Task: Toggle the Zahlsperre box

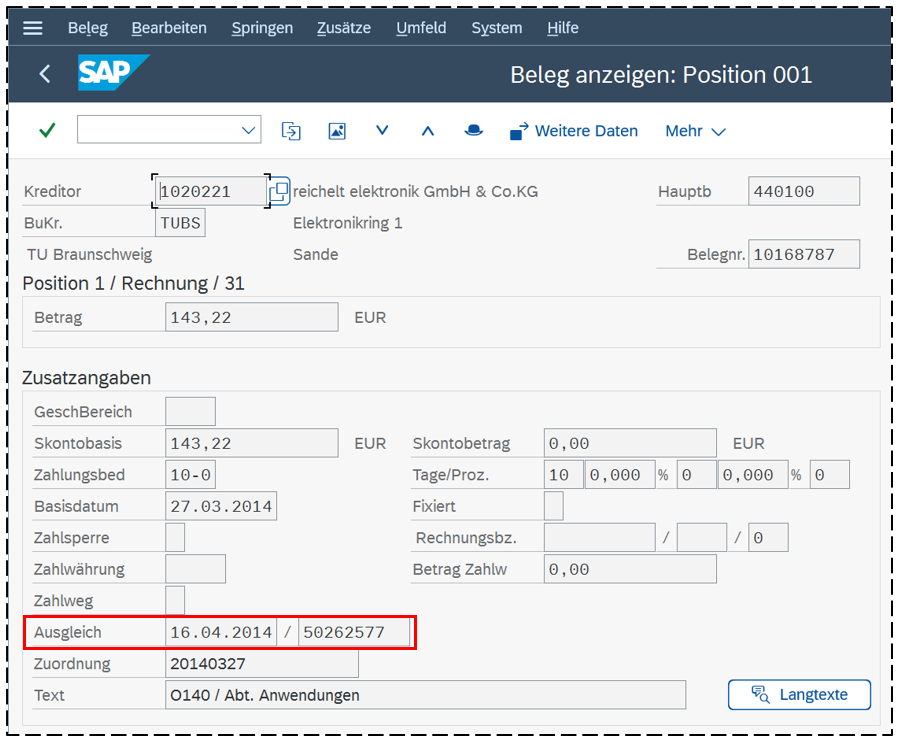Action: [x=175, y=538]
